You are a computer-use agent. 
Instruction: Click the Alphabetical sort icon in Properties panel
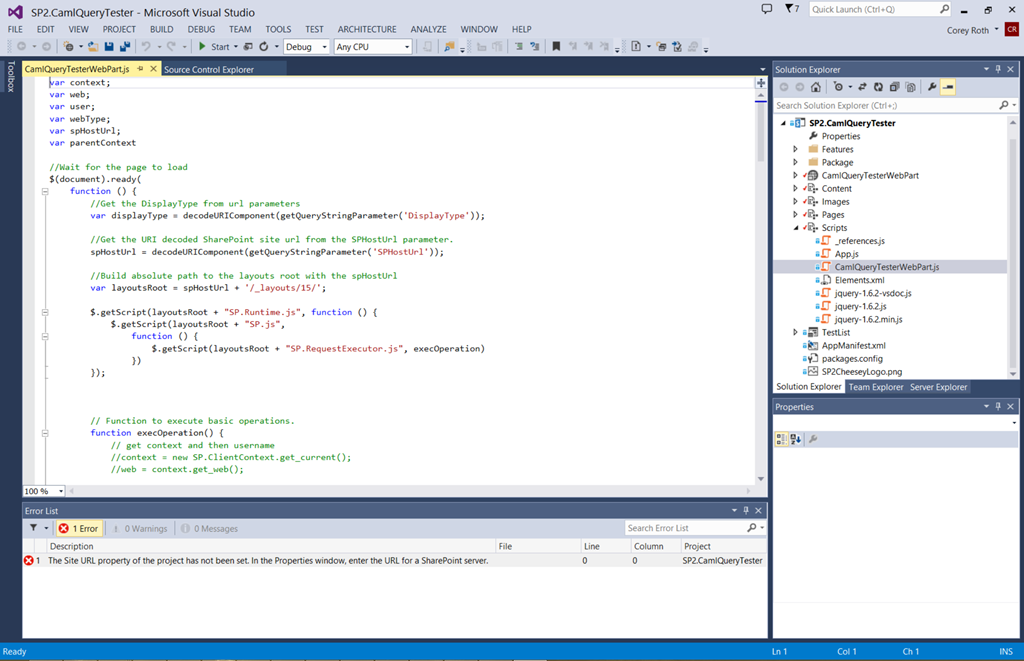pos(795,440)
